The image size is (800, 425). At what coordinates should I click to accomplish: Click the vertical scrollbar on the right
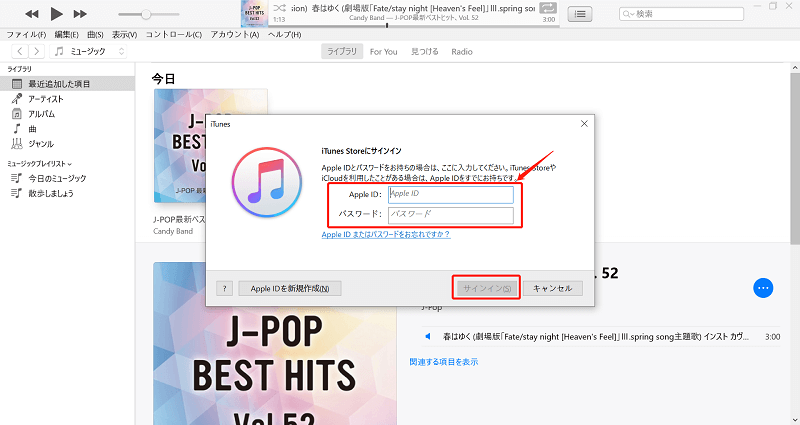point(795,158)
